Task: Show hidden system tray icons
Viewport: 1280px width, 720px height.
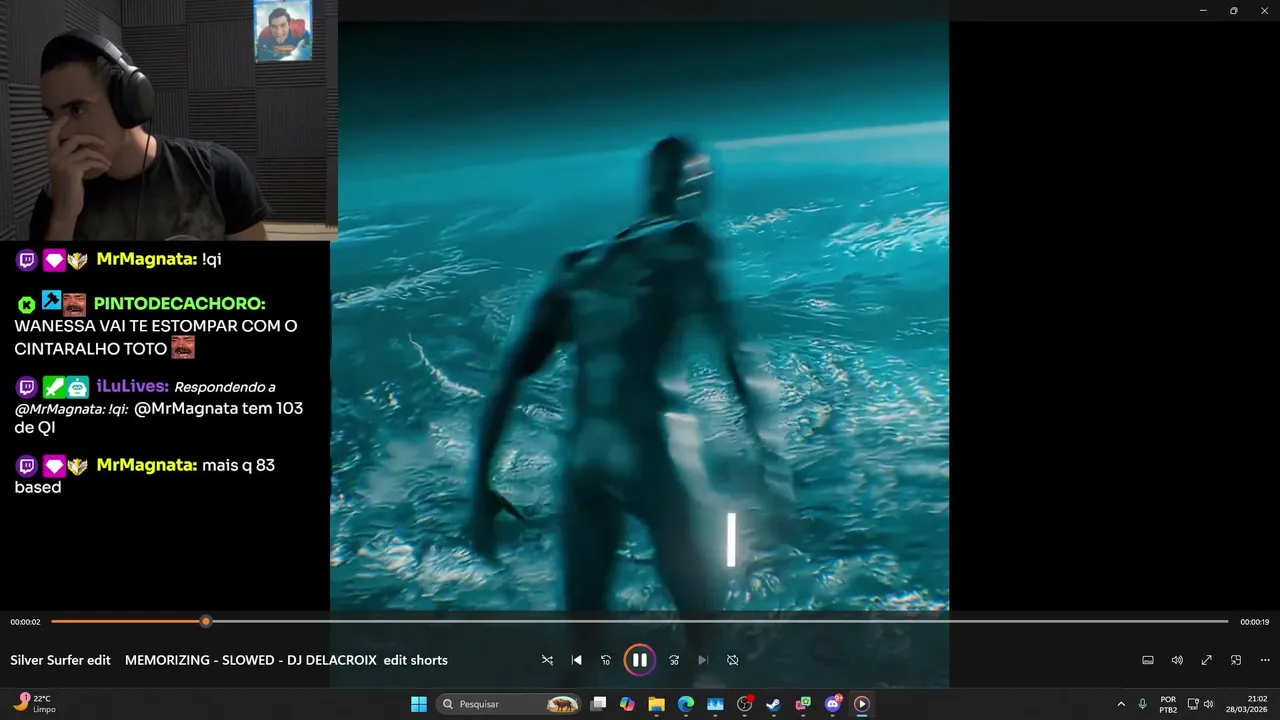Action: tap(1121, 704)
